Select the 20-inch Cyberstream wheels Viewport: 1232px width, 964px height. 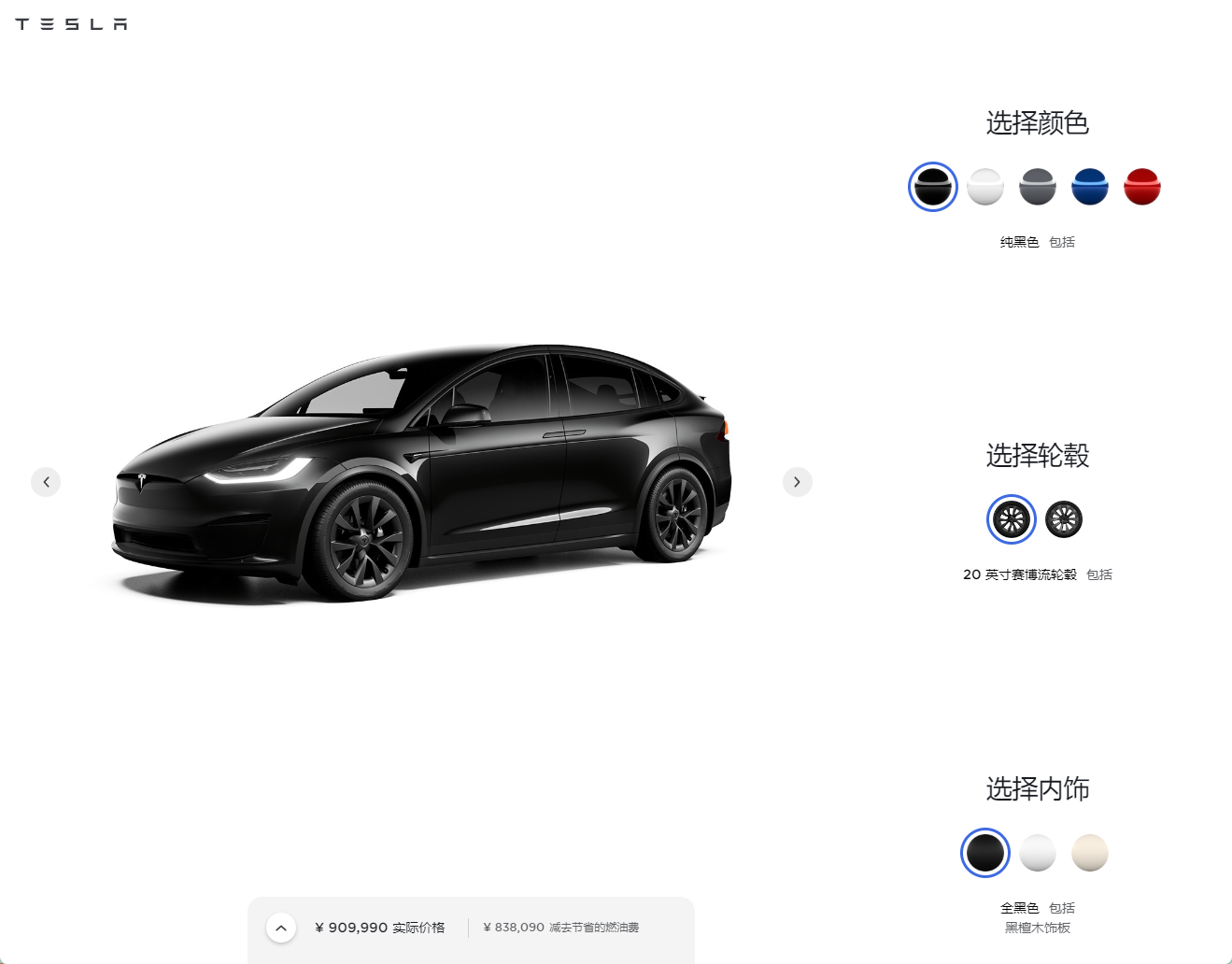[x=1012, y=519]
